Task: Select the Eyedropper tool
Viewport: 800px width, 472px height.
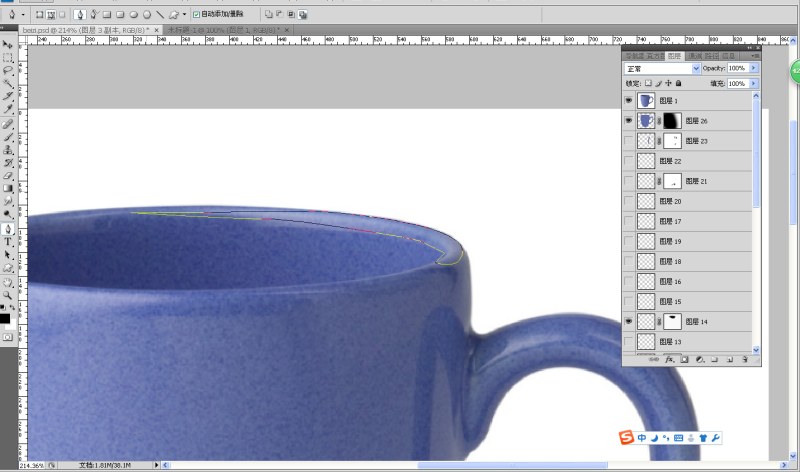Action: point(8,109)
